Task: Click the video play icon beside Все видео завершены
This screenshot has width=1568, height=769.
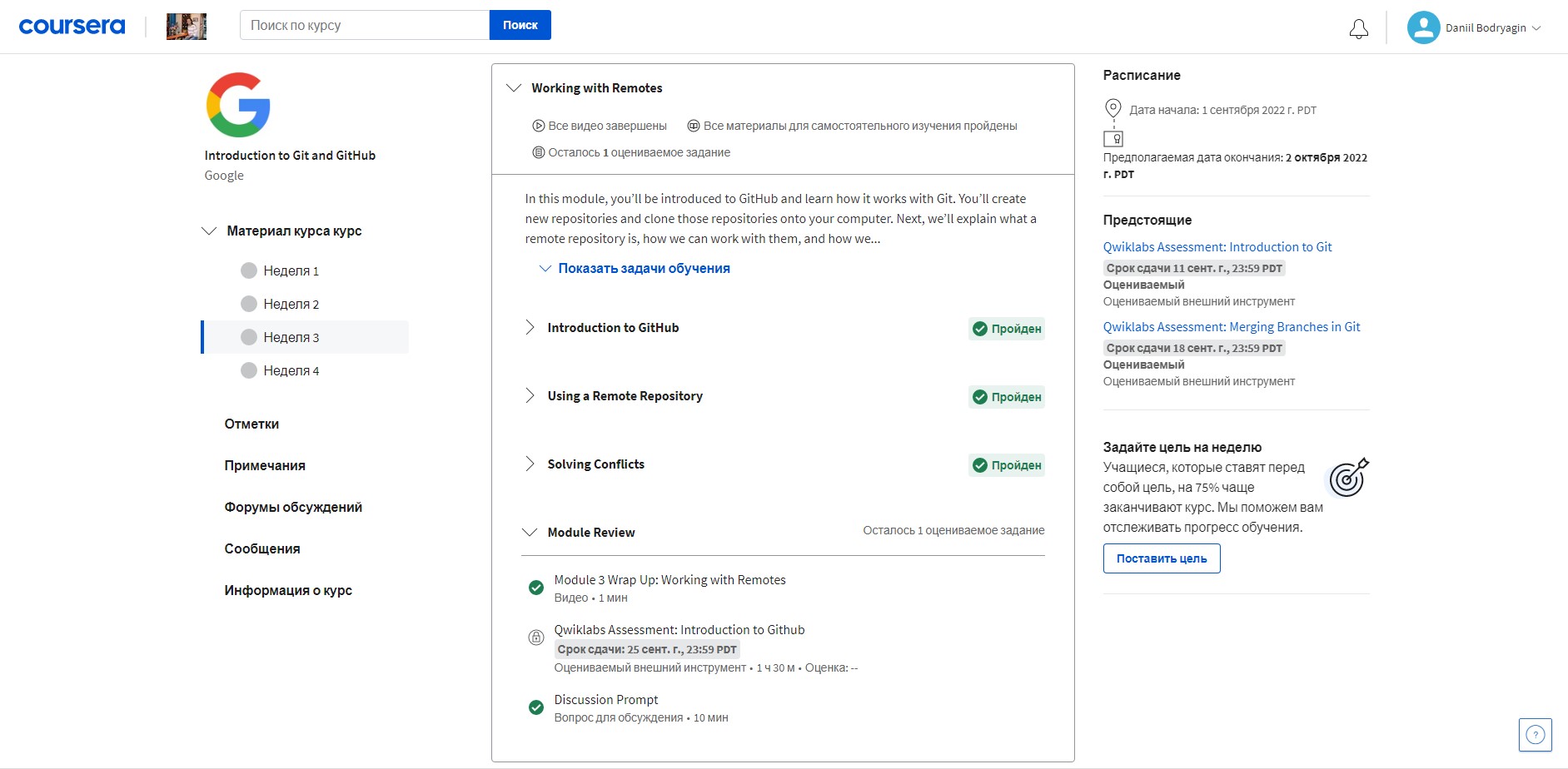Action: [538, 126]
